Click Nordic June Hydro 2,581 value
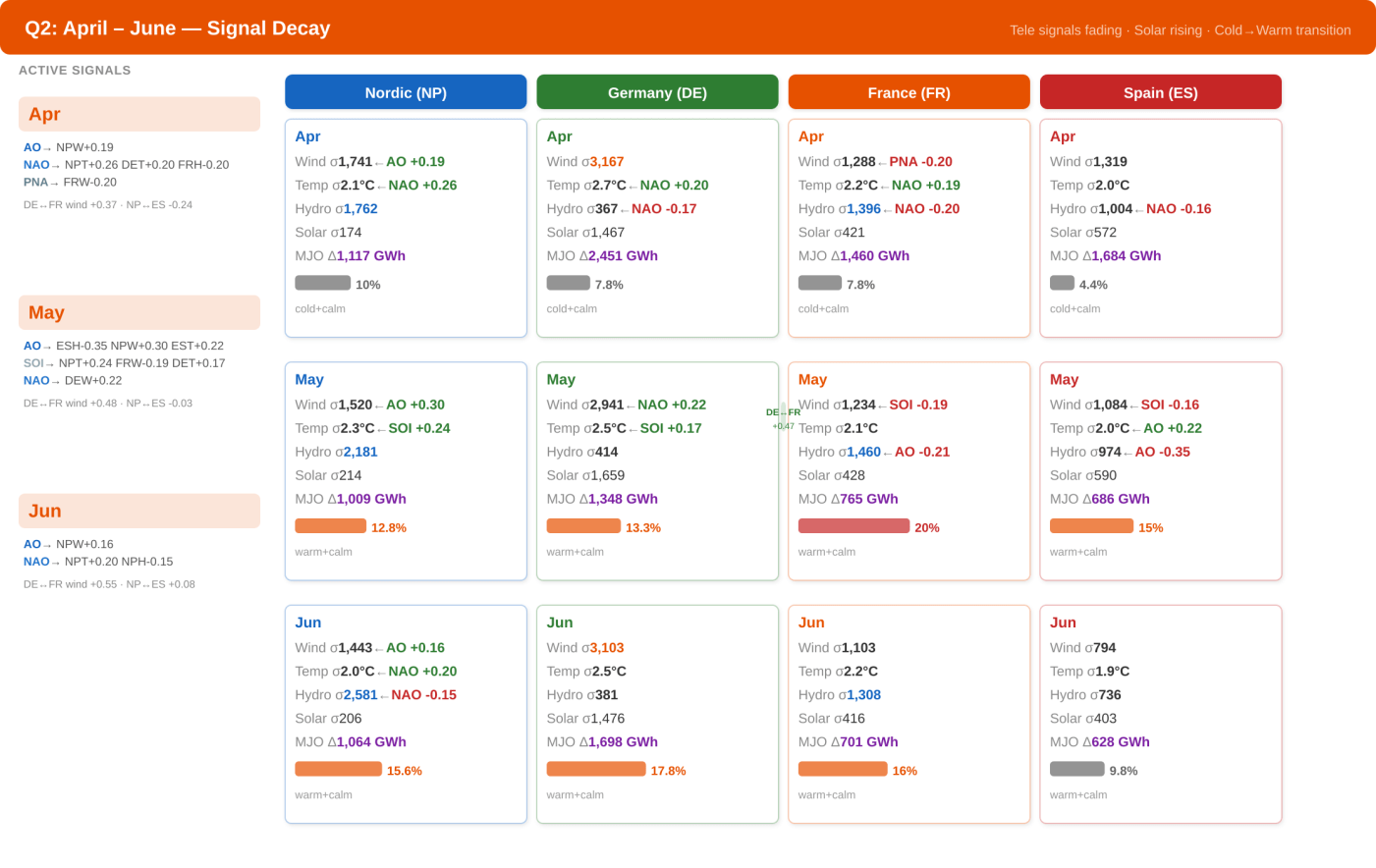Screen dimensions: 1376x868 click(360, 694)
